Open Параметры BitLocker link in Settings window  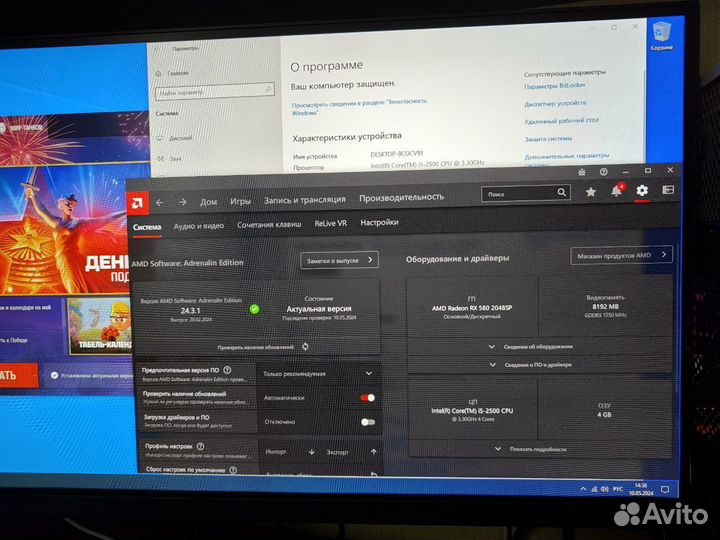555,86
